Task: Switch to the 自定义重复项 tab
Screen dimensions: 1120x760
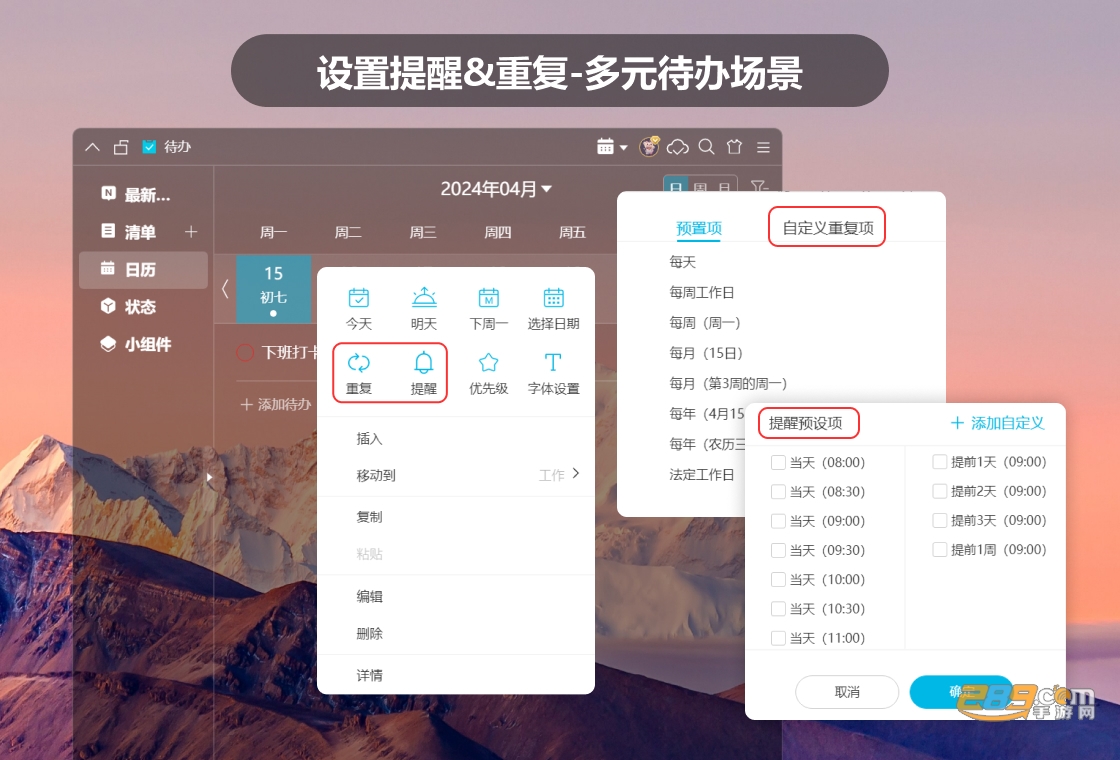Action: (x=827, y=228)
